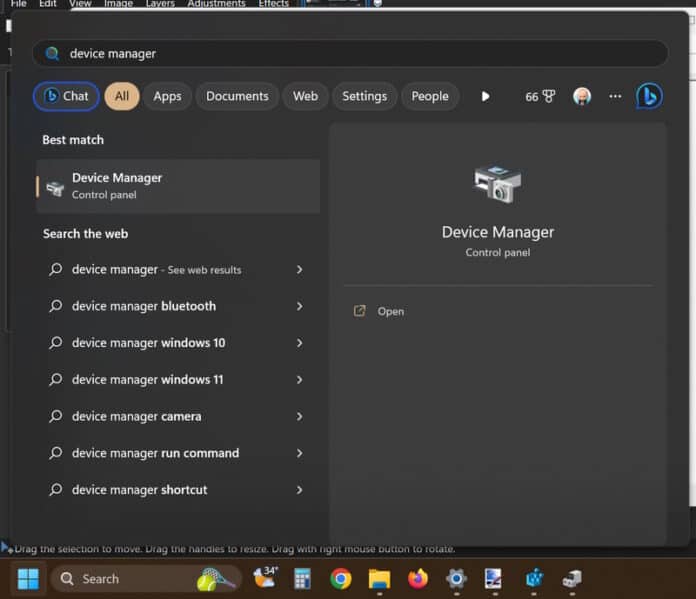Click the 66 rewards points trophy
The image size is (696, 599).
[x=540, y=96]
